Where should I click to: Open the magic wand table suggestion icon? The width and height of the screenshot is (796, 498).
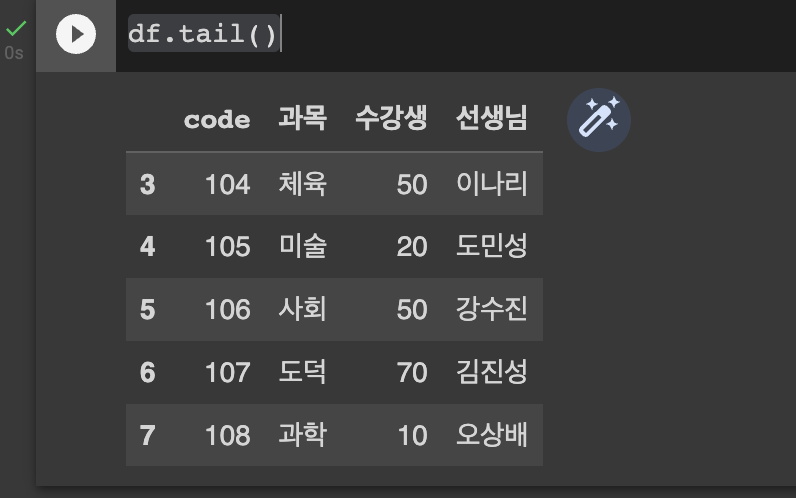point(599,120)
